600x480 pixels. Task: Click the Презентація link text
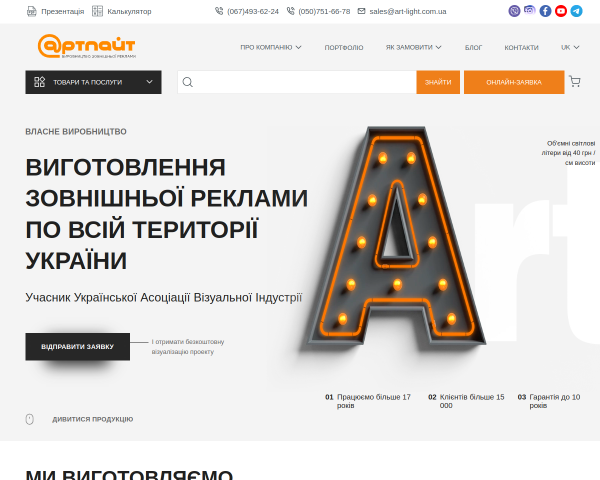pos(63,11)
